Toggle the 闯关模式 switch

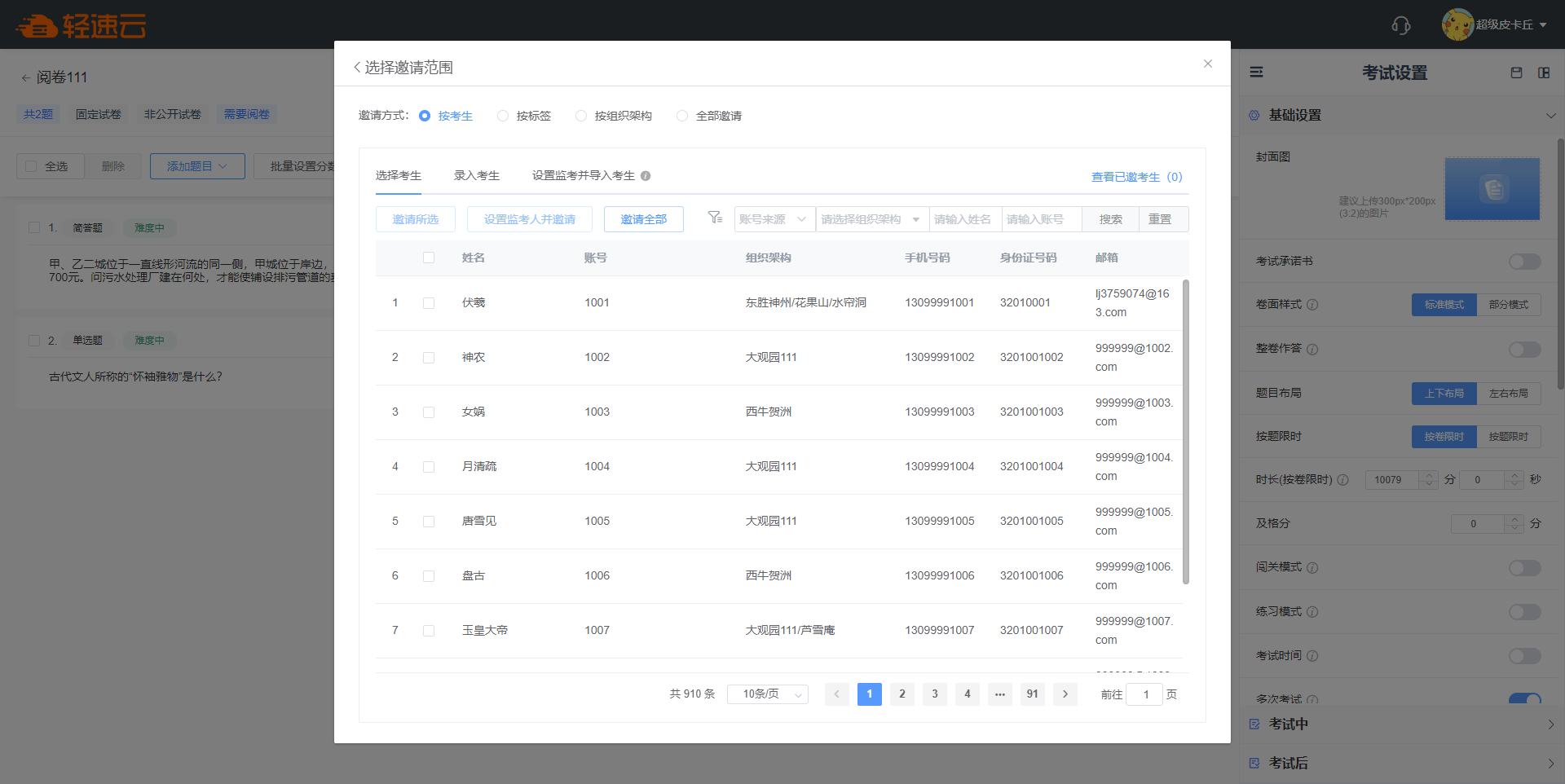point(1524,568)
